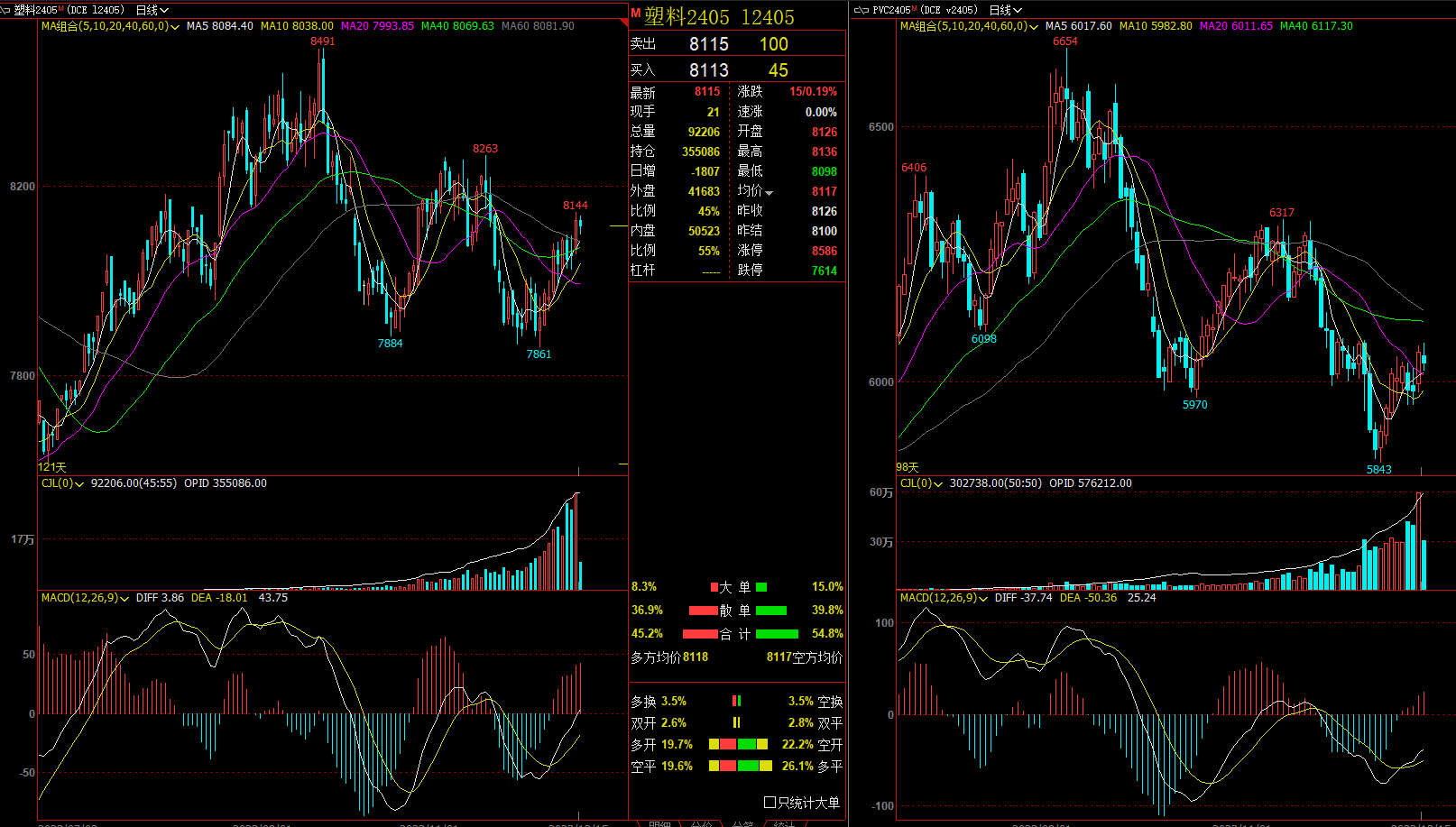
Task: Open the CJL(0) dropdown under 塑料 chart
Action: [x=79, y=484]
